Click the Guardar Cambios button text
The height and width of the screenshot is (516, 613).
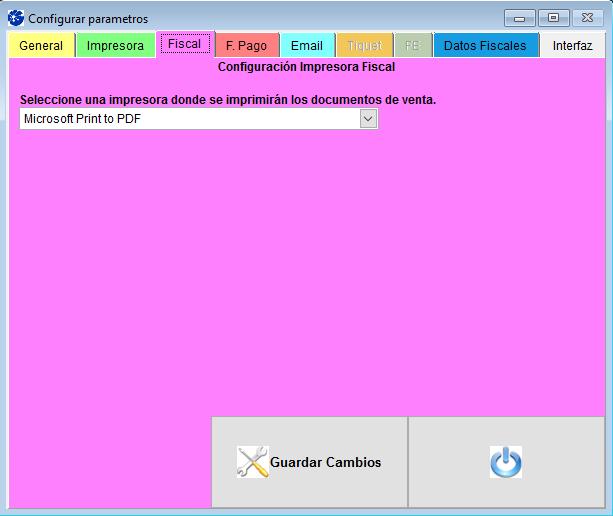325,462
